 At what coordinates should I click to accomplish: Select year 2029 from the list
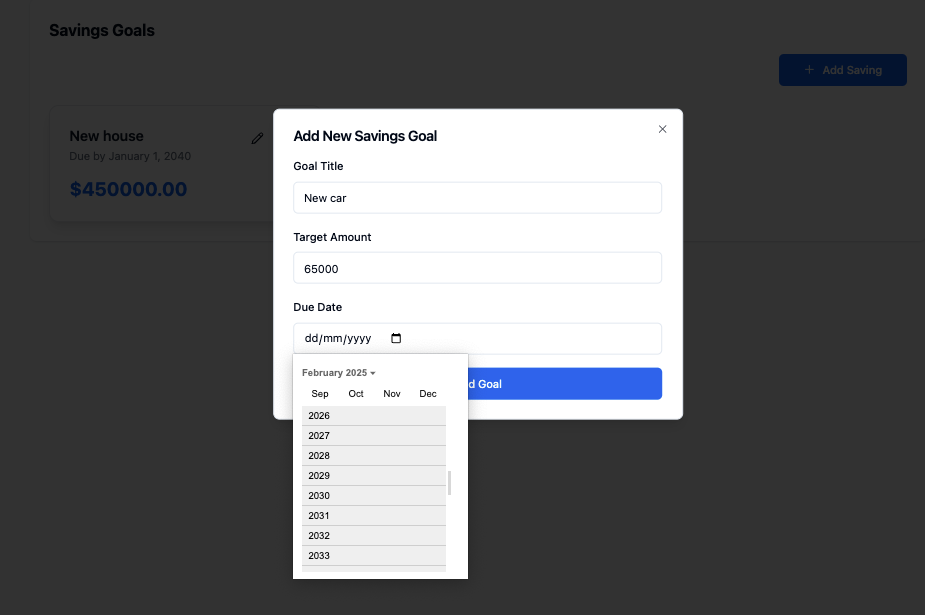point(373,475)
